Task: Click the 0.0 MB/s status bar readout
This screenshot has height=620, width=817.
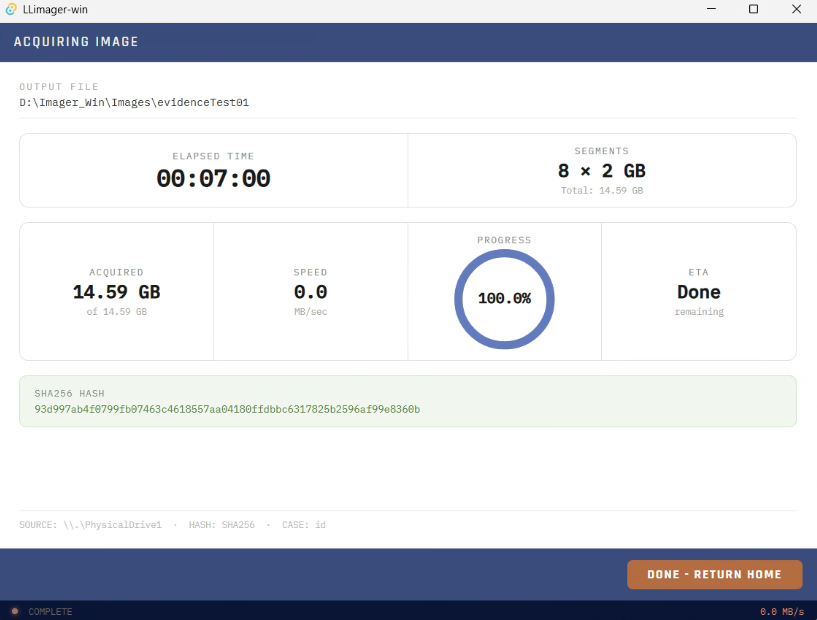Action: [x=782, y=611]
